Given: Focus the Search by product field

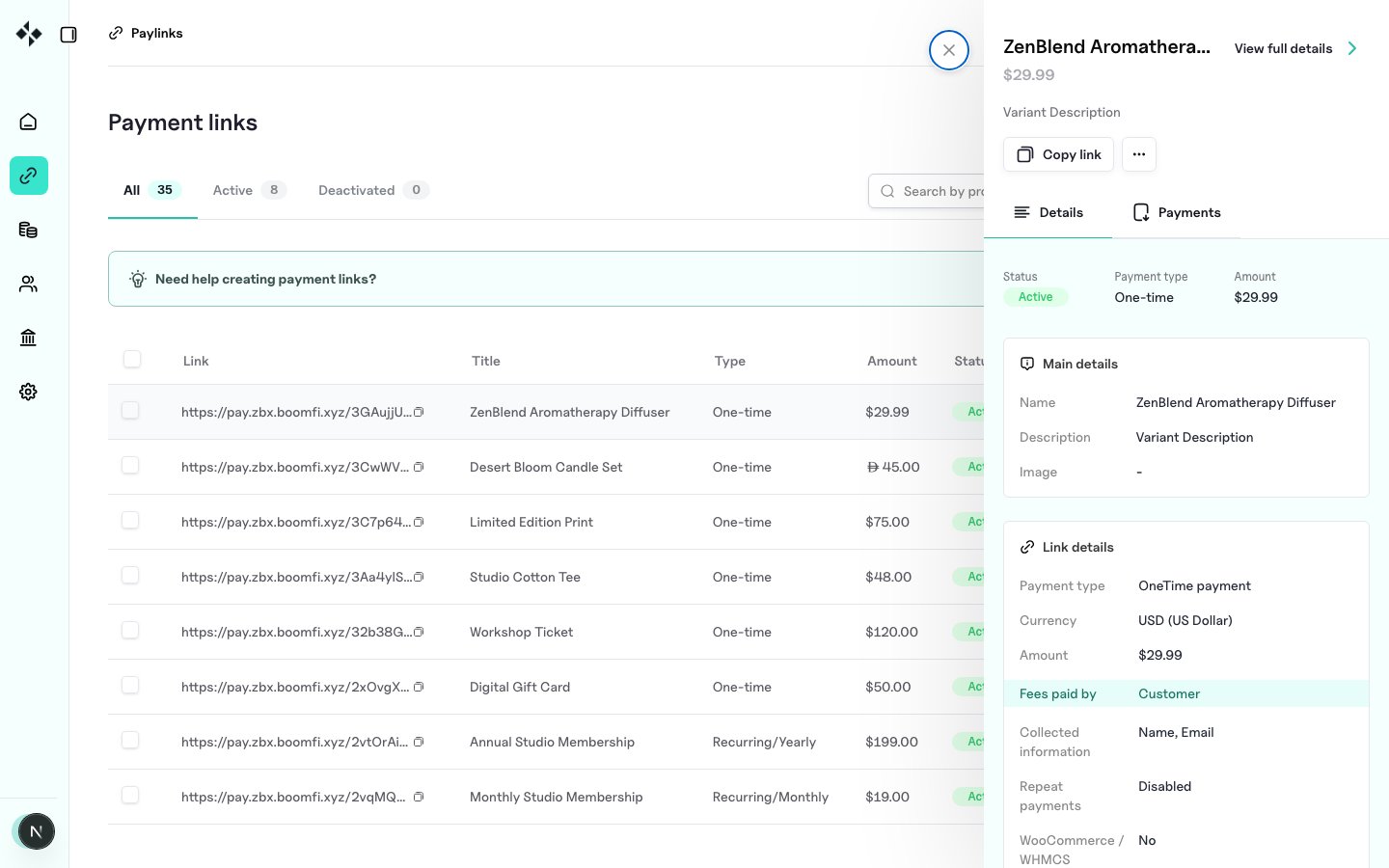Looking at the screenshot, I should click(x=928, y=191).
